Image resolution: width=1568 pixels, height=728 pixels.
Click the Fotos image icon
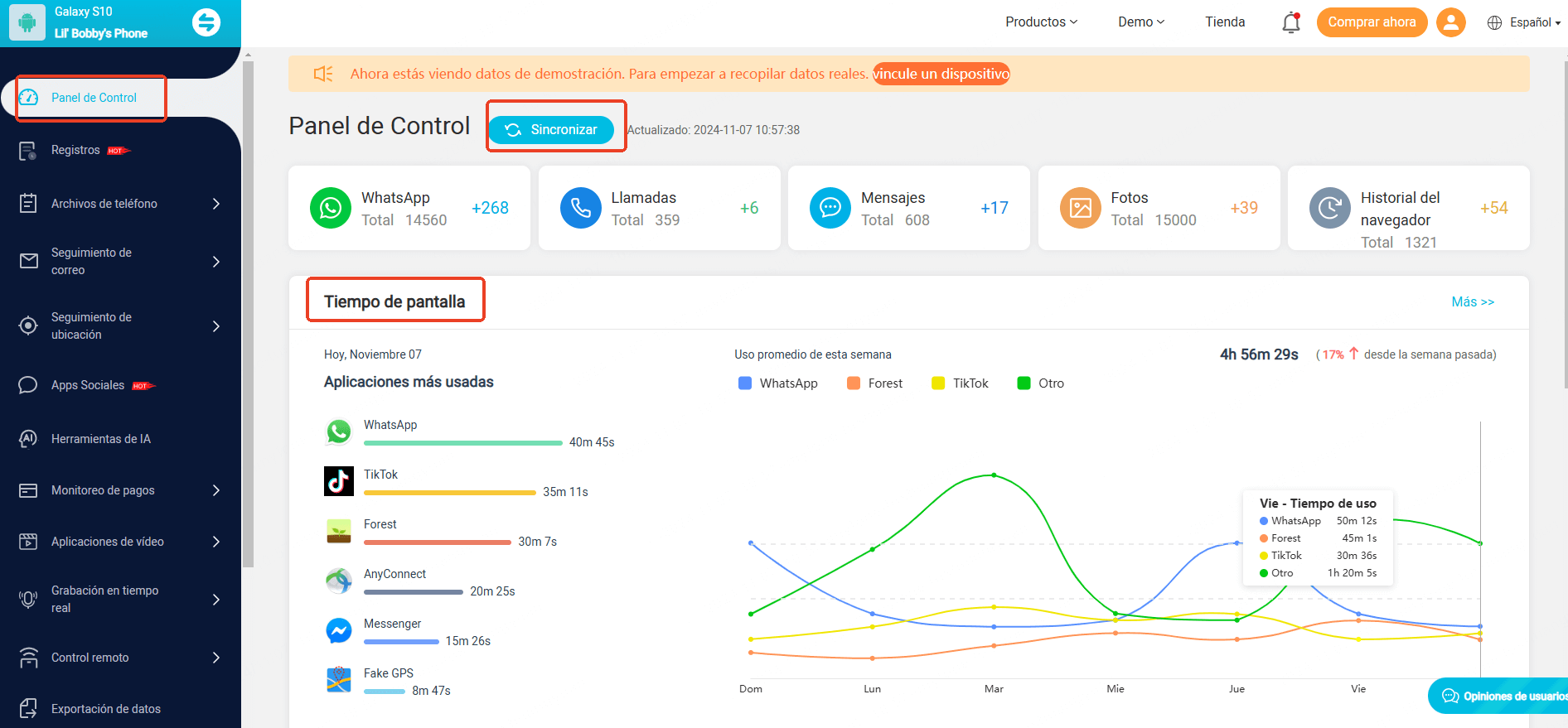tap(1081, 208)
